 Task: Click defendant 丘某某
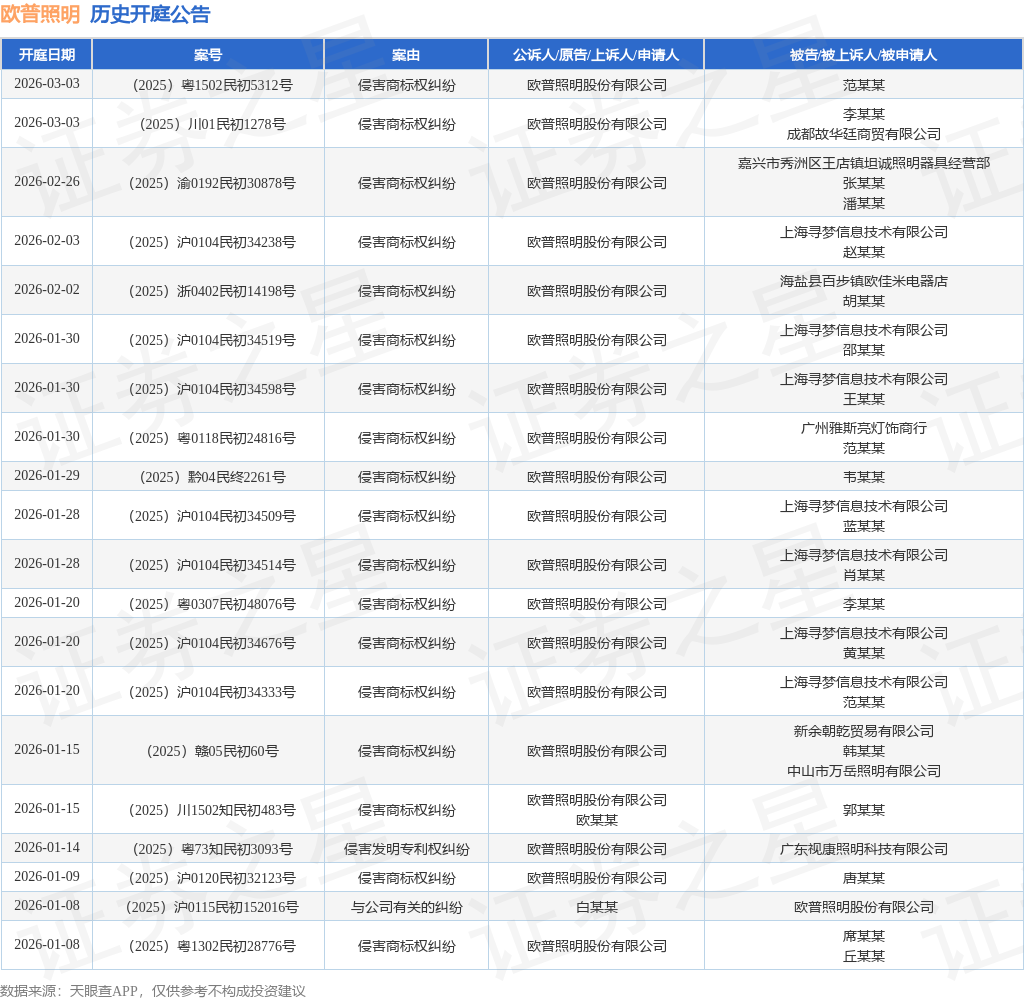tap(863, 956)
